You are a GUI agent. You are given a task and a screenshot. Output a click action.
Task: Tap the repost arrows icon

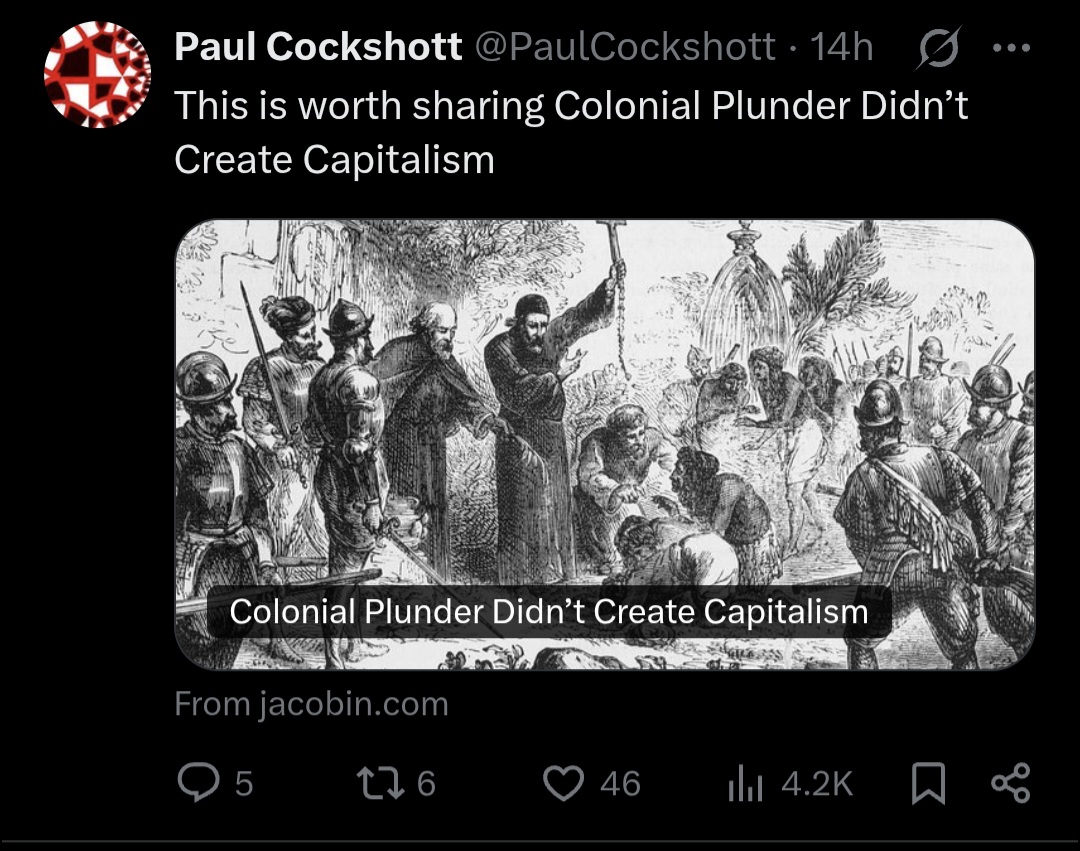pyautogui.click(x=379, y=783)
